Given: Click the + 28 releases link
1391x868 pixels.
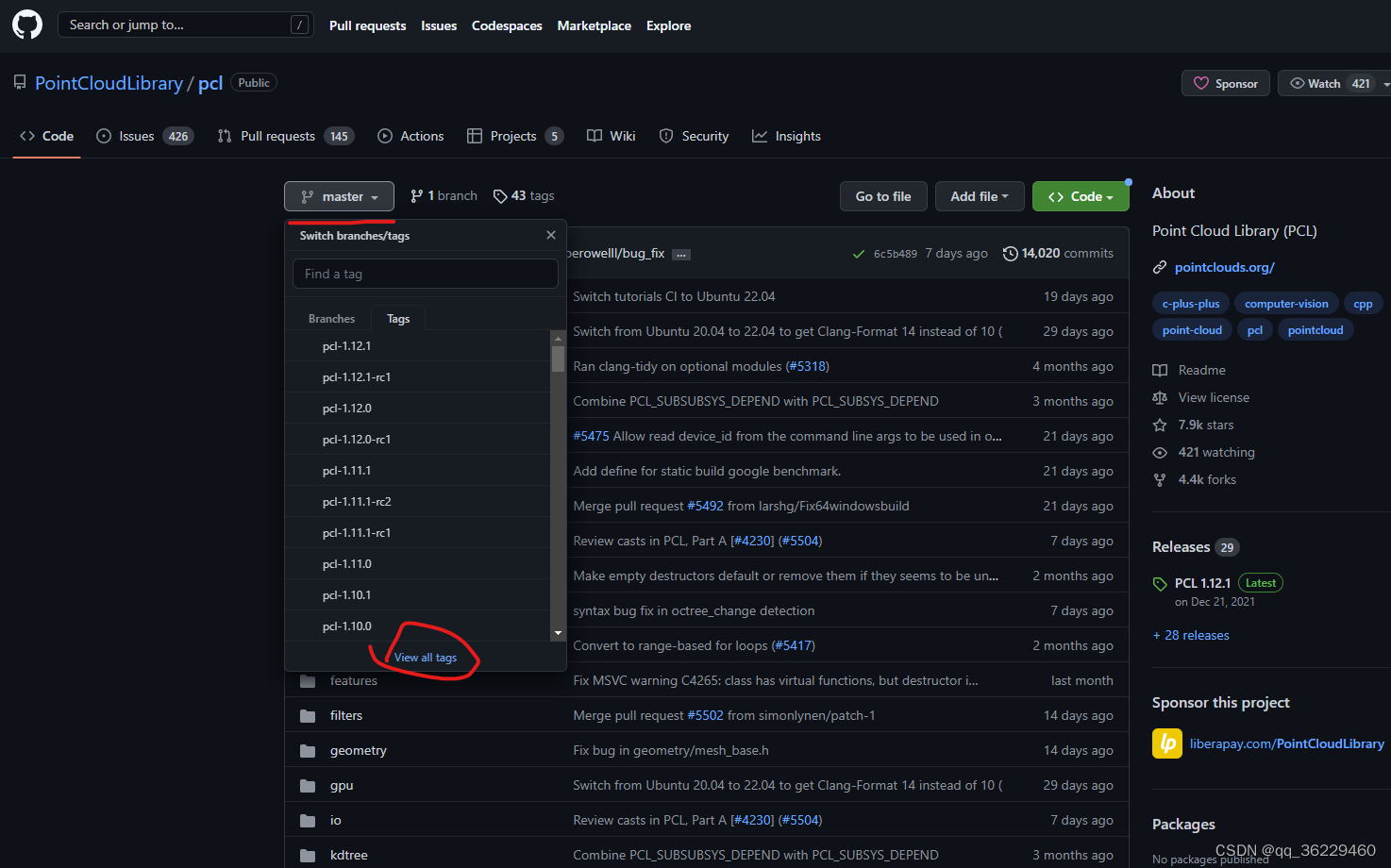Looking at the screenshot, I should coord(1191,635).
